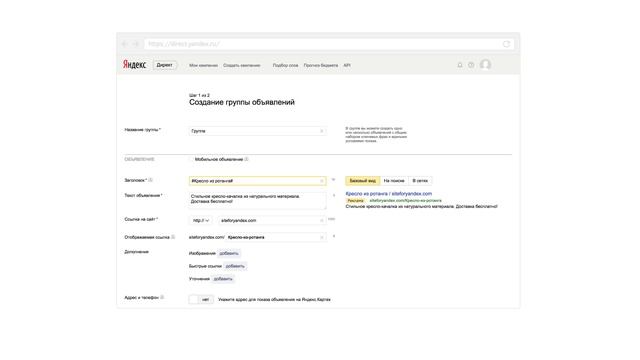Image resolution: width=640 pixels, height=360 pixels.
Task: Focus the siteforyandex.com link input
Action: tap(272, 220)
